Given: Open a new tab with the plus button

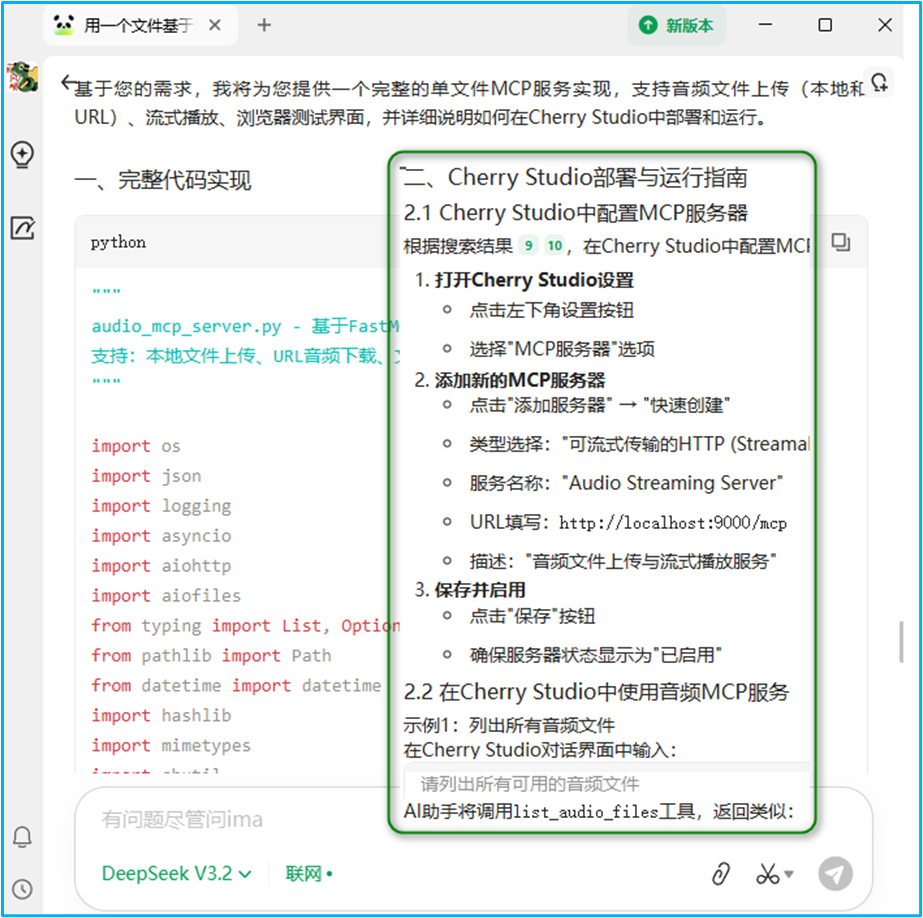Looking at the screenshot, I should click(264, 25).
